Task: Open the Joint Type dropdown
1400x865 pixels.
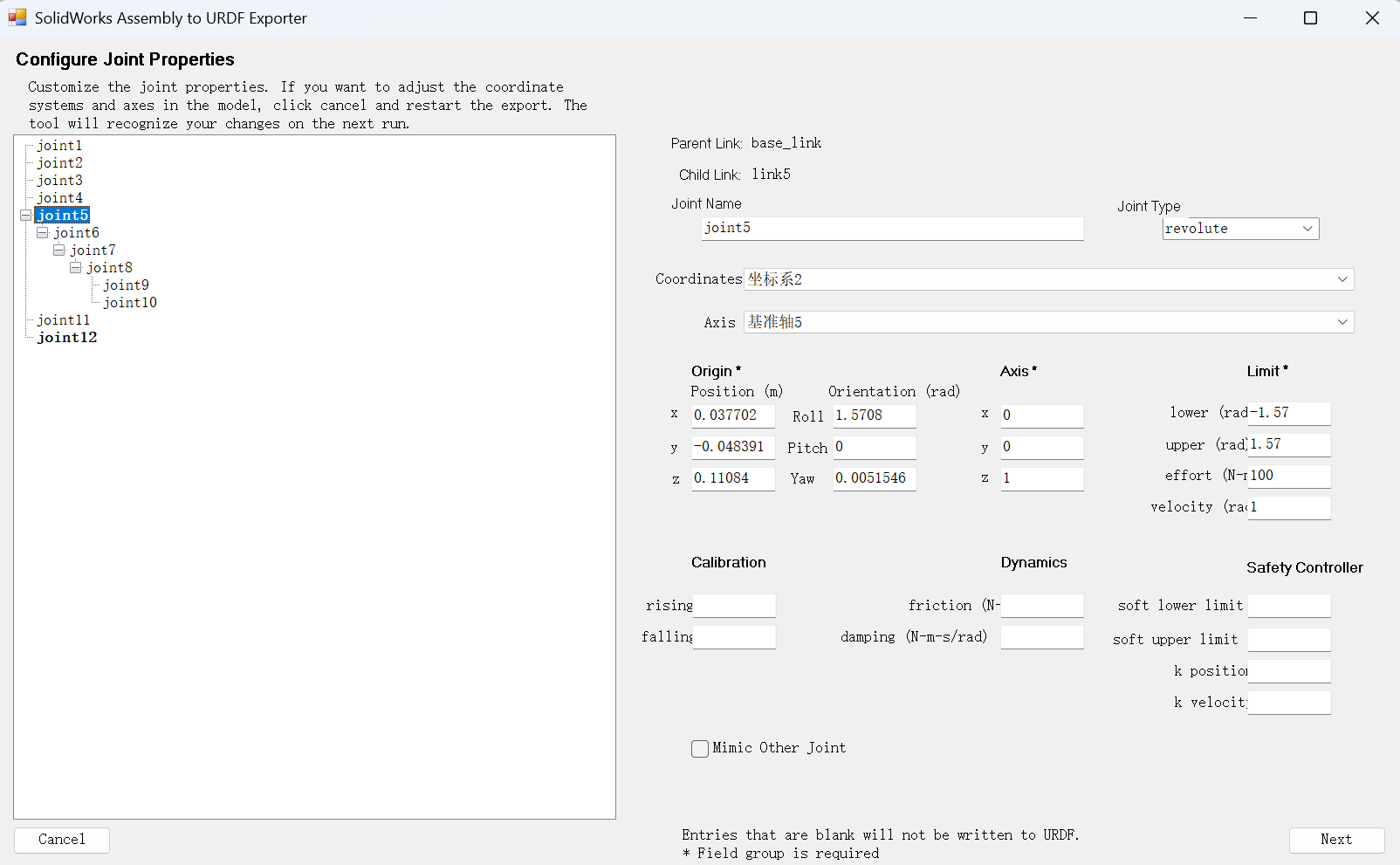Action: pos(1240,229)
